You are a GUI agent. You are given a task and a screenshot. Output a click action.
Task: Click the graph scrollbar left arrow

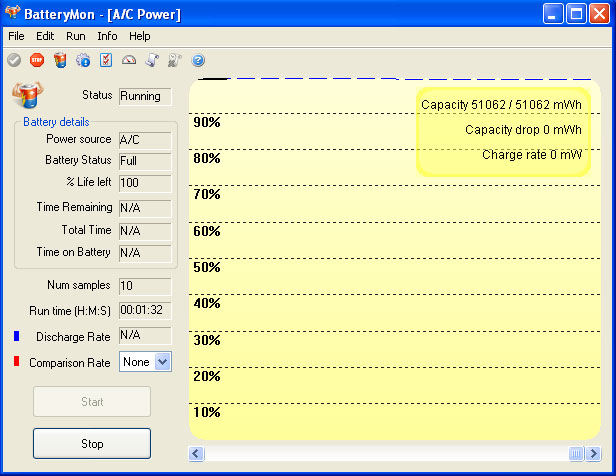(x=196, y=454)
